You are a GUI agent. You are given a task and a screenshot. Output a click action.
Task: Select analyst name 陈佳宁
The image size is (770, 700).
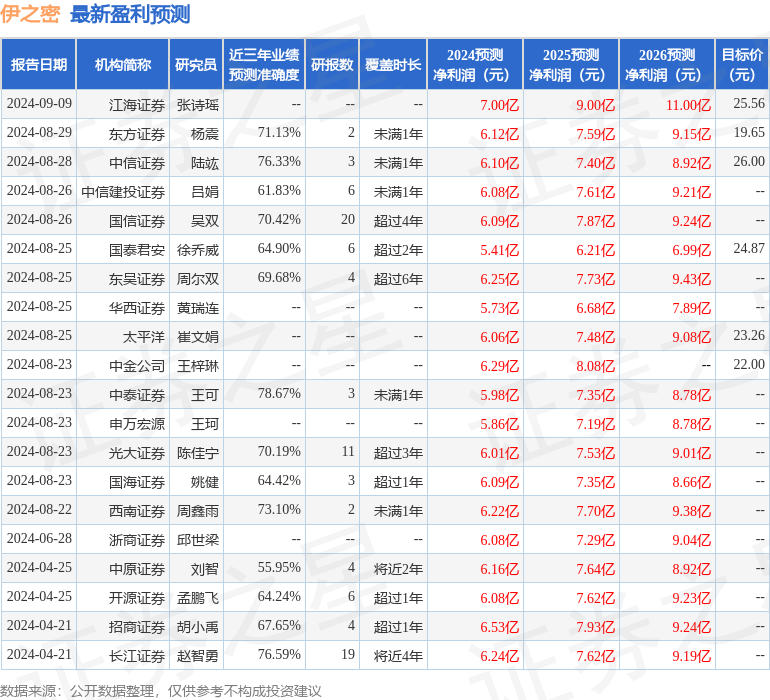tap(197, 452)
